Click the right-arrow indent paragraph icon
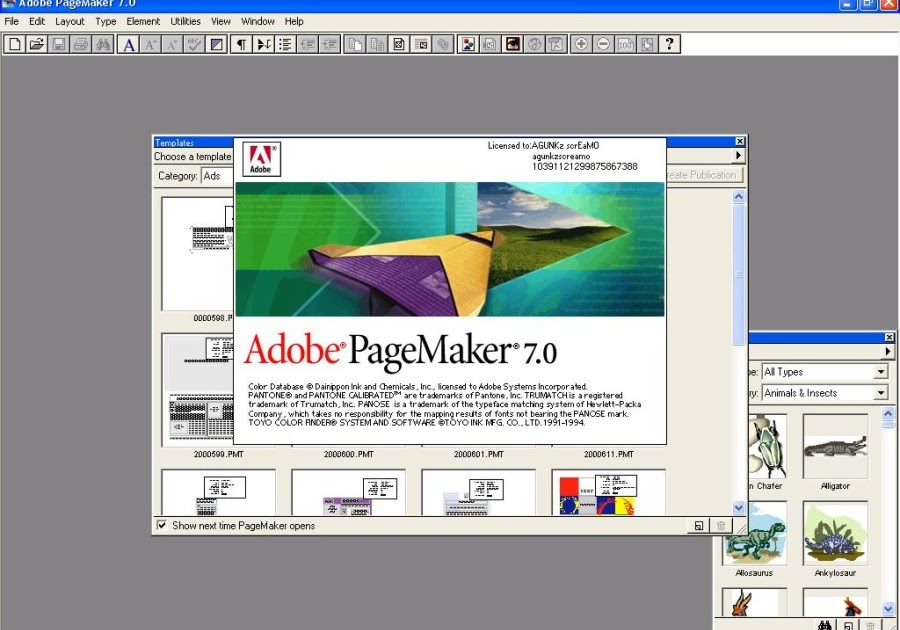 tap(329, 44)
